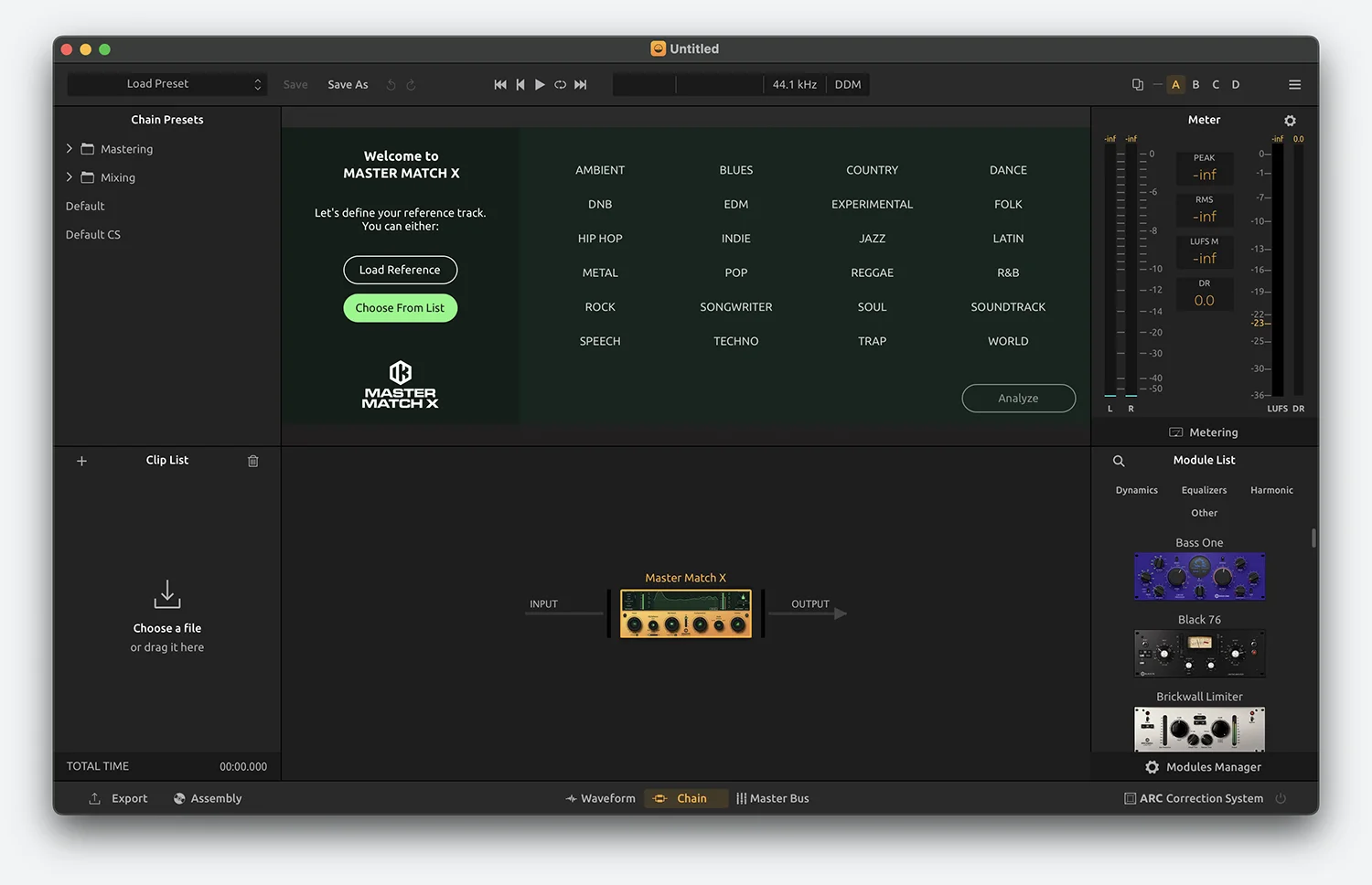
Task: Expand the Mixing presets folder
Action: click(x=70, y=176)
